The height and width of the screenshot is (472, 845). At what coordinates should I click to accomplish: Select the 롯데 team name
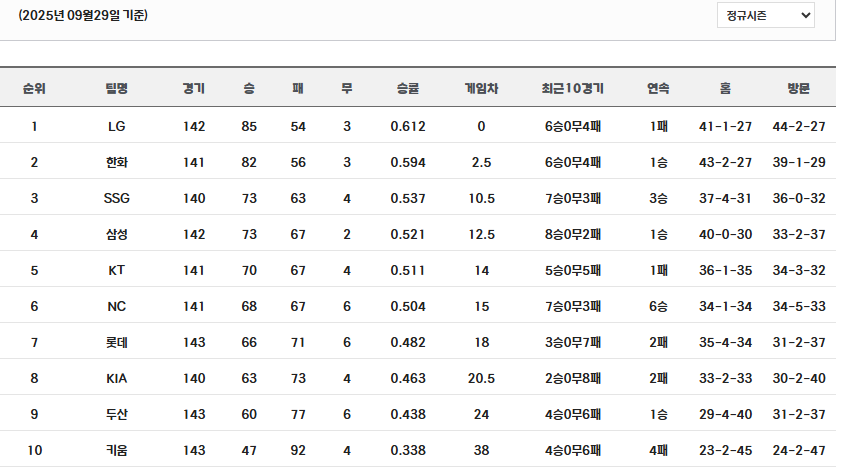tap(116, 343)
